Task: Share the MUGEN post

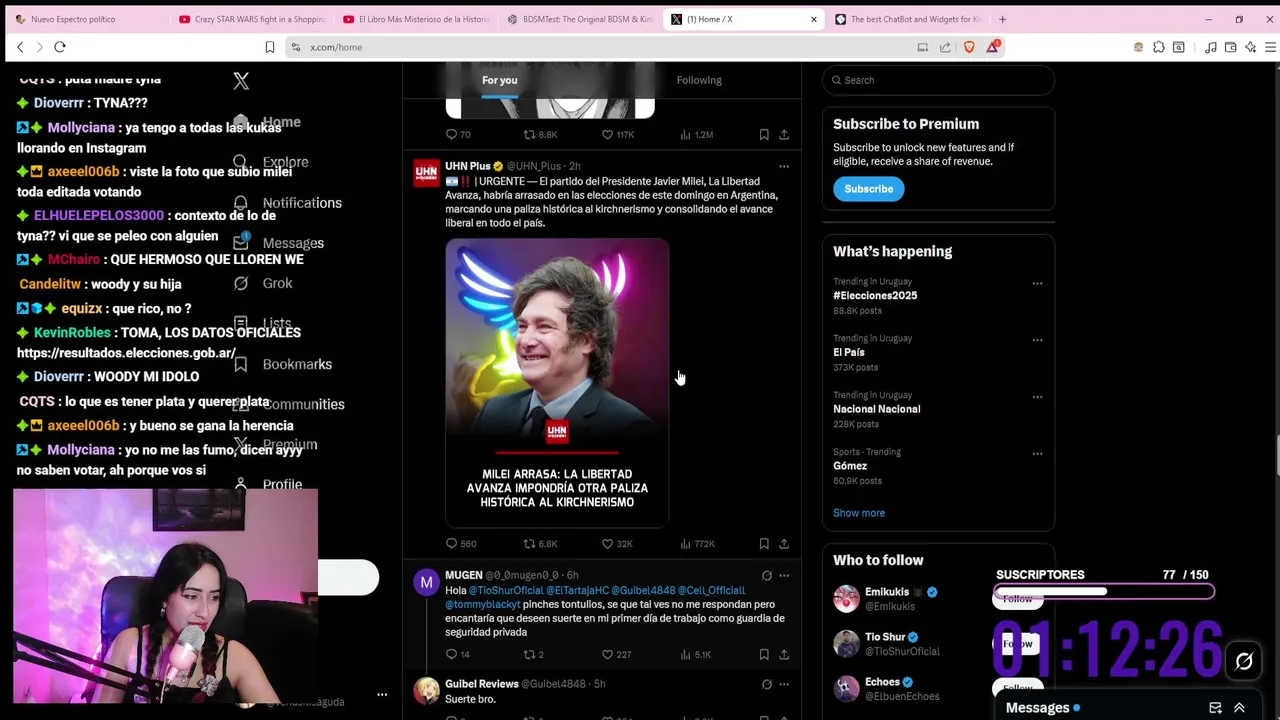Action: [784, 655]
